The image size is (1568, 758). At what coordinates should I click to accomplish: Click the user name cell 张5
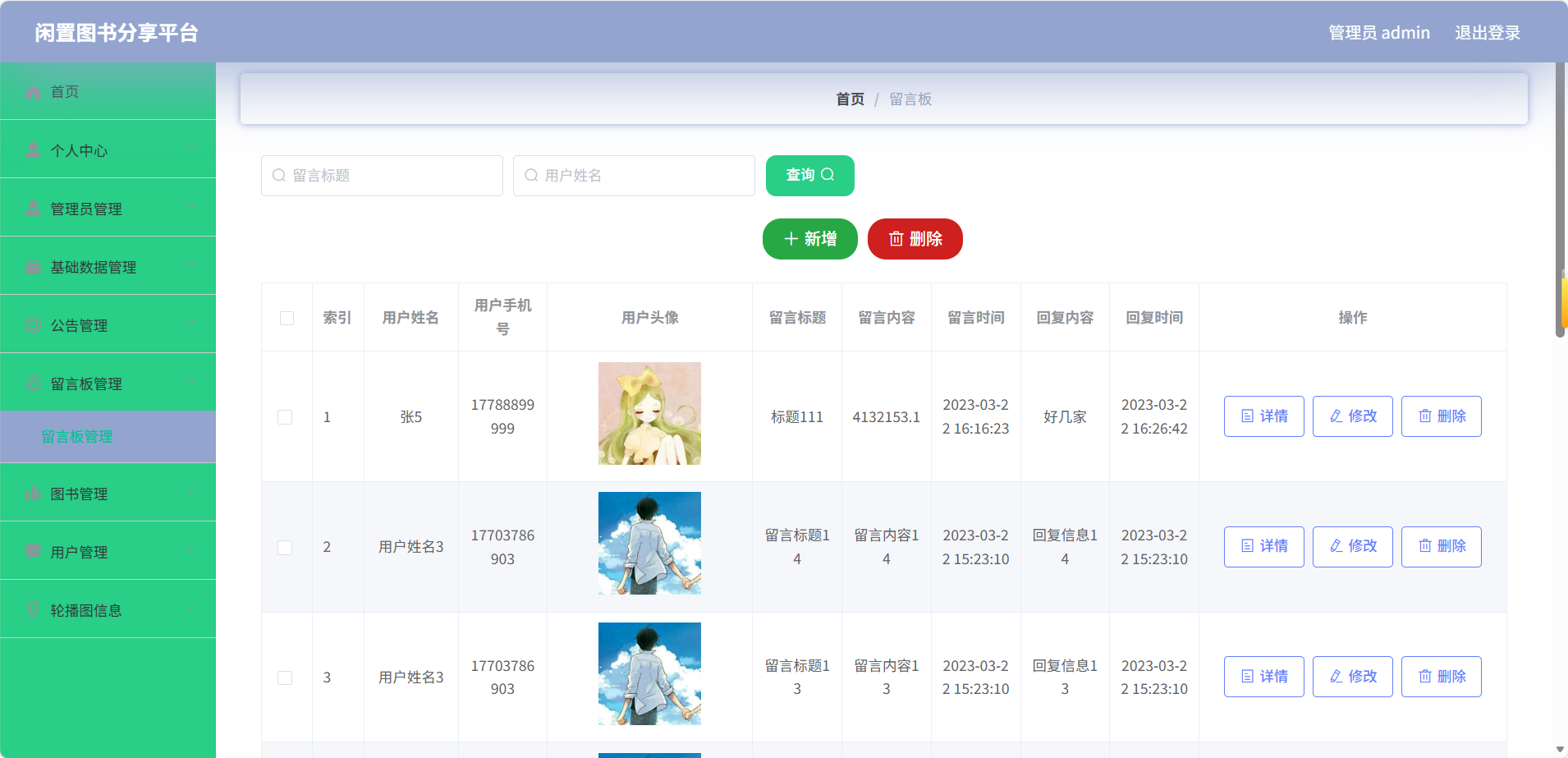point(410,417)
